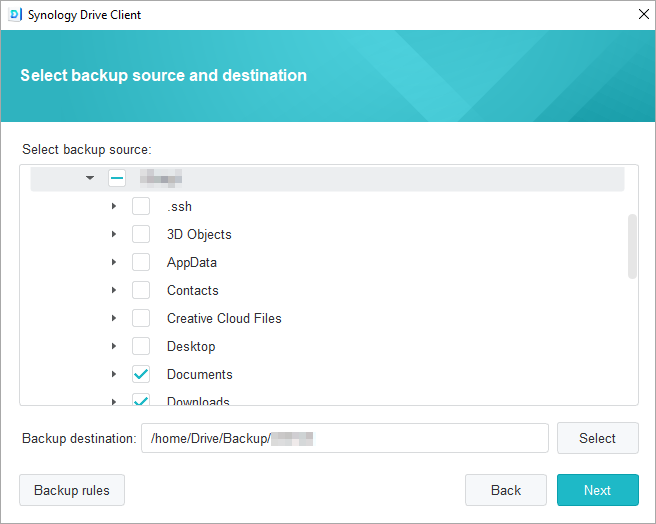Check the .ssh folder checkbox
The height and width of the screenshot is (524, 656).
[141, 207]
